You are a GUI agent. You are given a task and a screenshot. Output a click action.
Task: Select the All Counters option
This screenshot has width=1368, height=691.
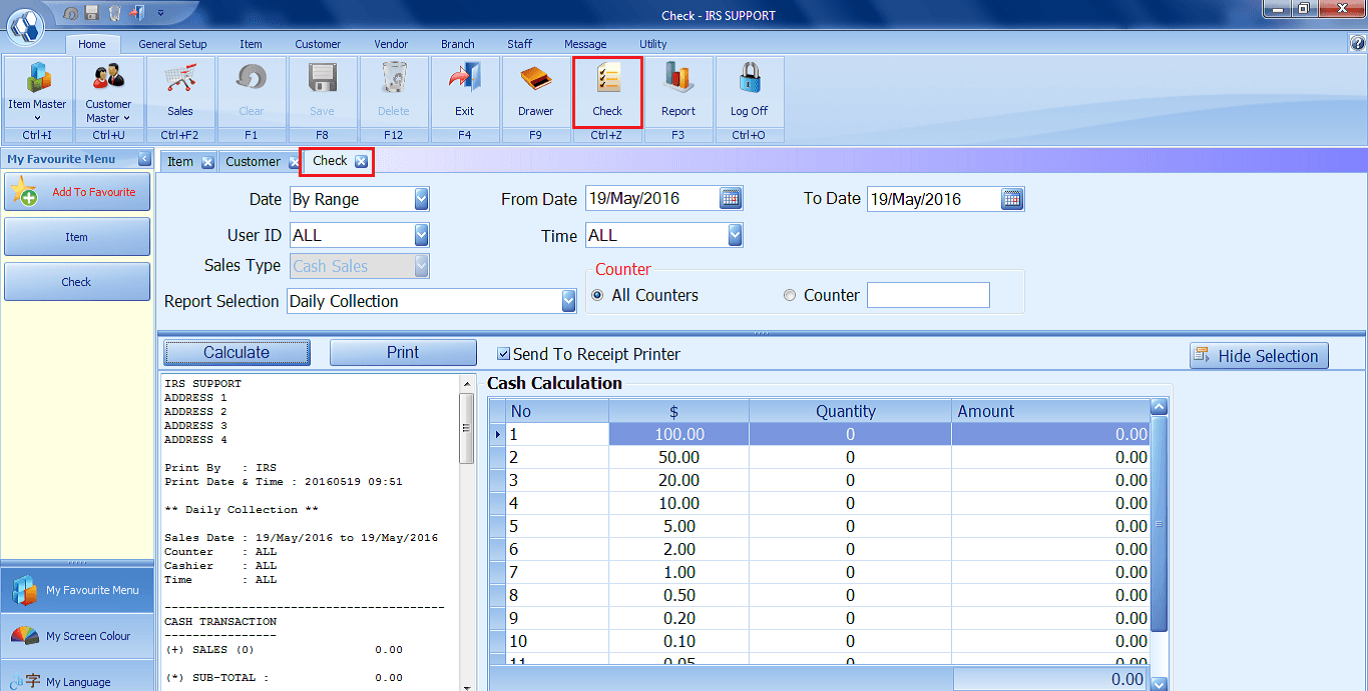point(596,295)
